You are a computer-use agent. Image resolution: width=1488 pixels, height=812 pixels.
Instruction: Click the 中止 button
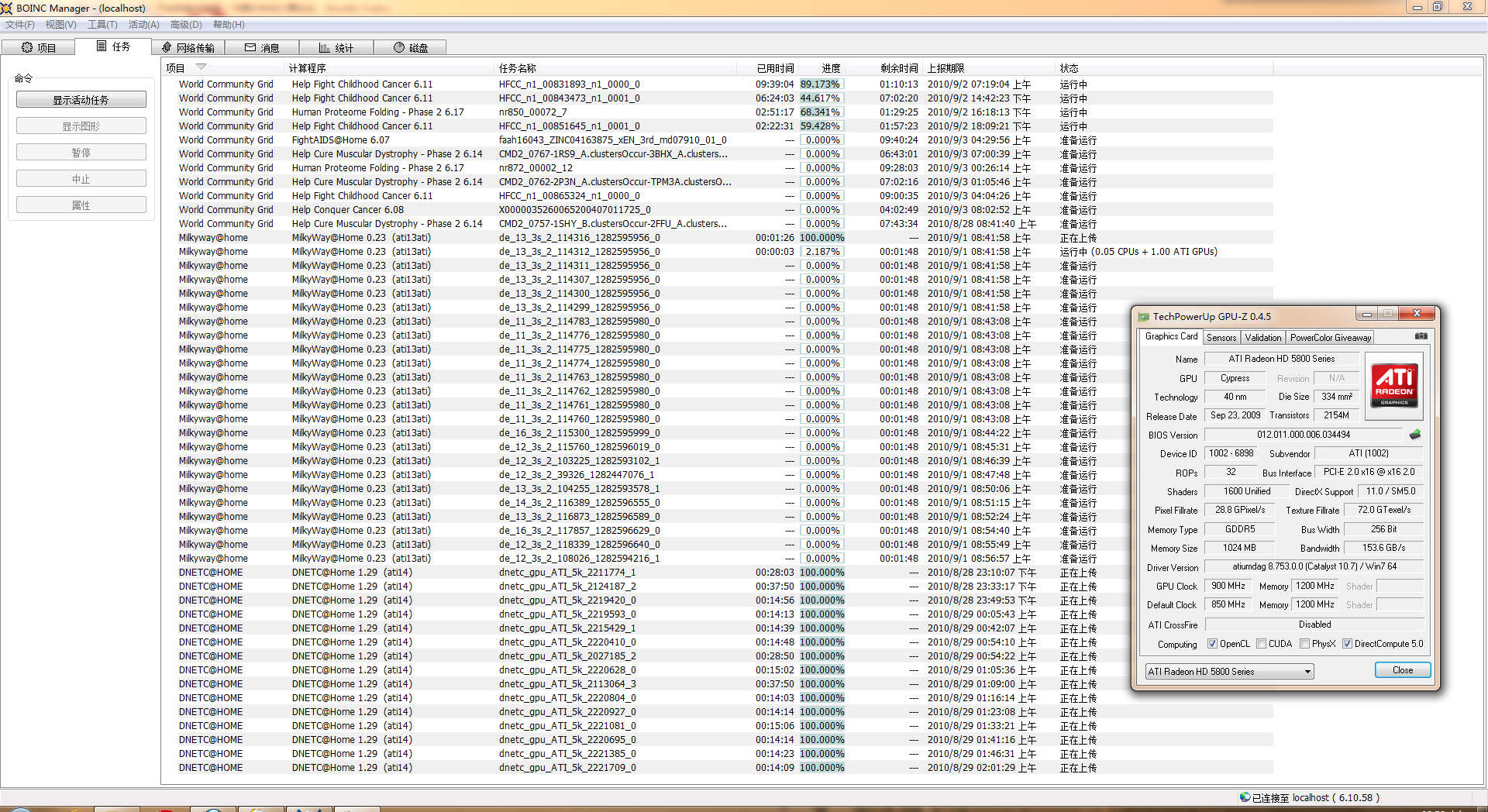(x=81, y=179)
